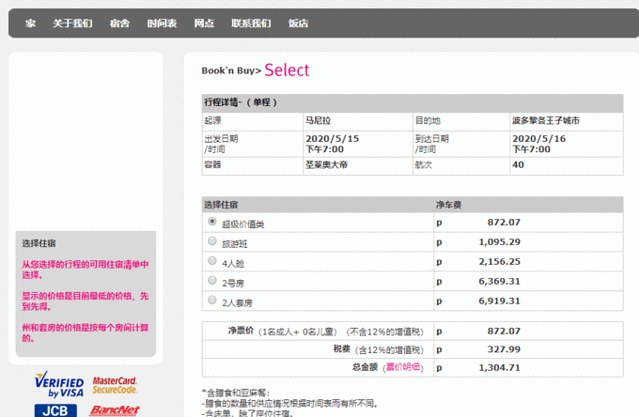Choose the 4人舱 radio button
Screen dimensions: 639x417
(x=212, y=260)
